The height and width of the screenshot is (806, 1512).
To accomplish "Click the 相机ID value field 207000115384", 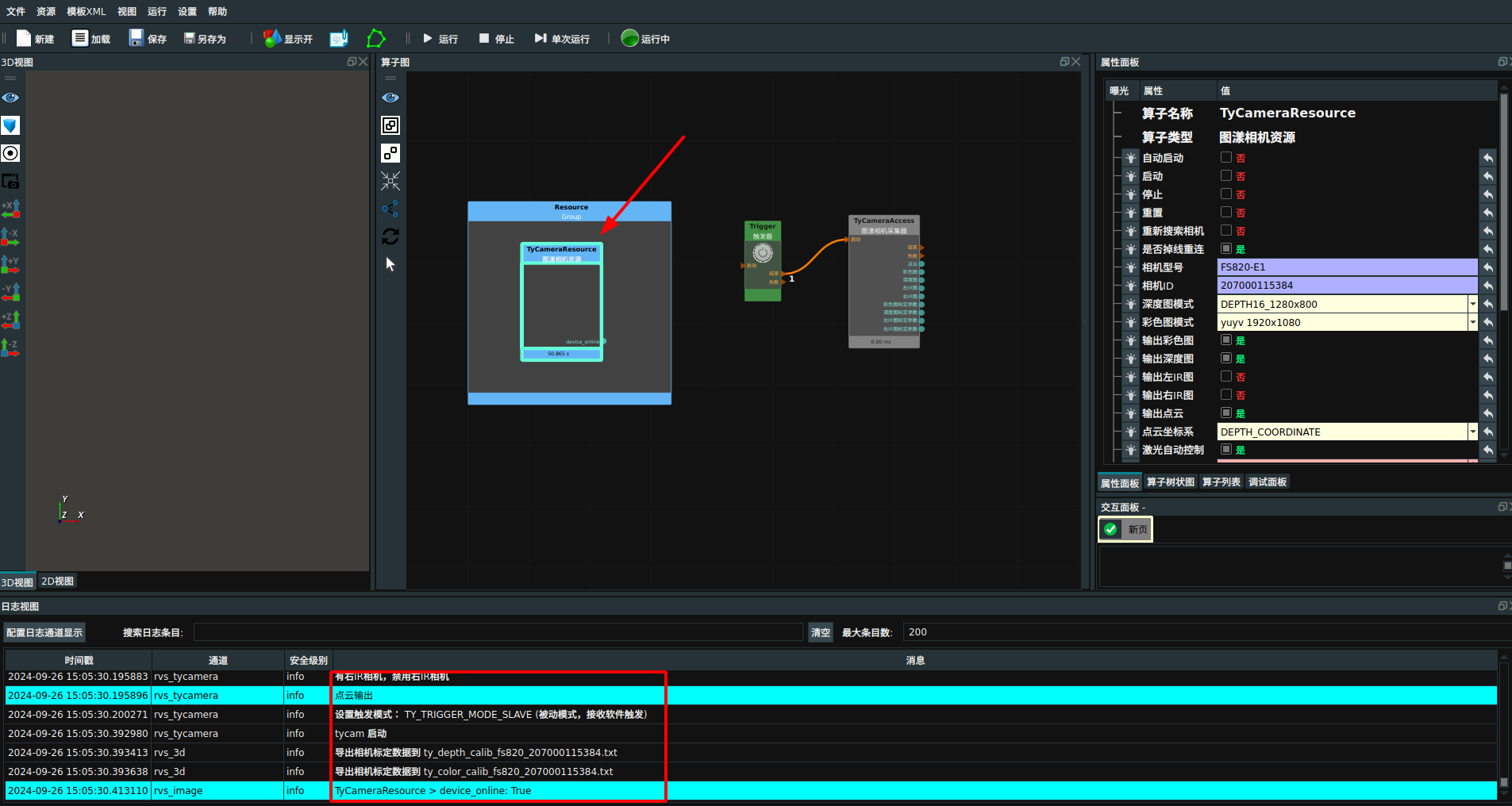I will (1347, 286).
